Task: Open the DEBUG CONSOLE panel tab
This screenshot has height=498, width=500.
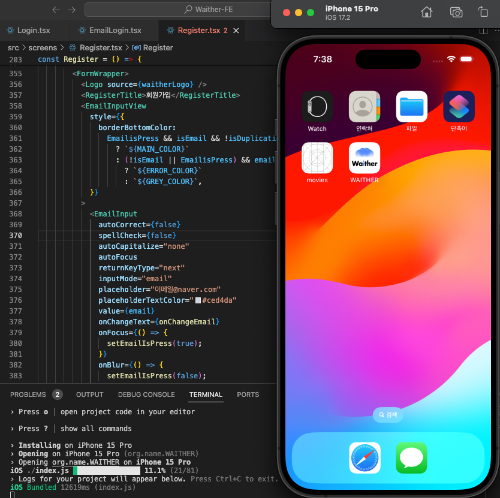Action: 146,395
